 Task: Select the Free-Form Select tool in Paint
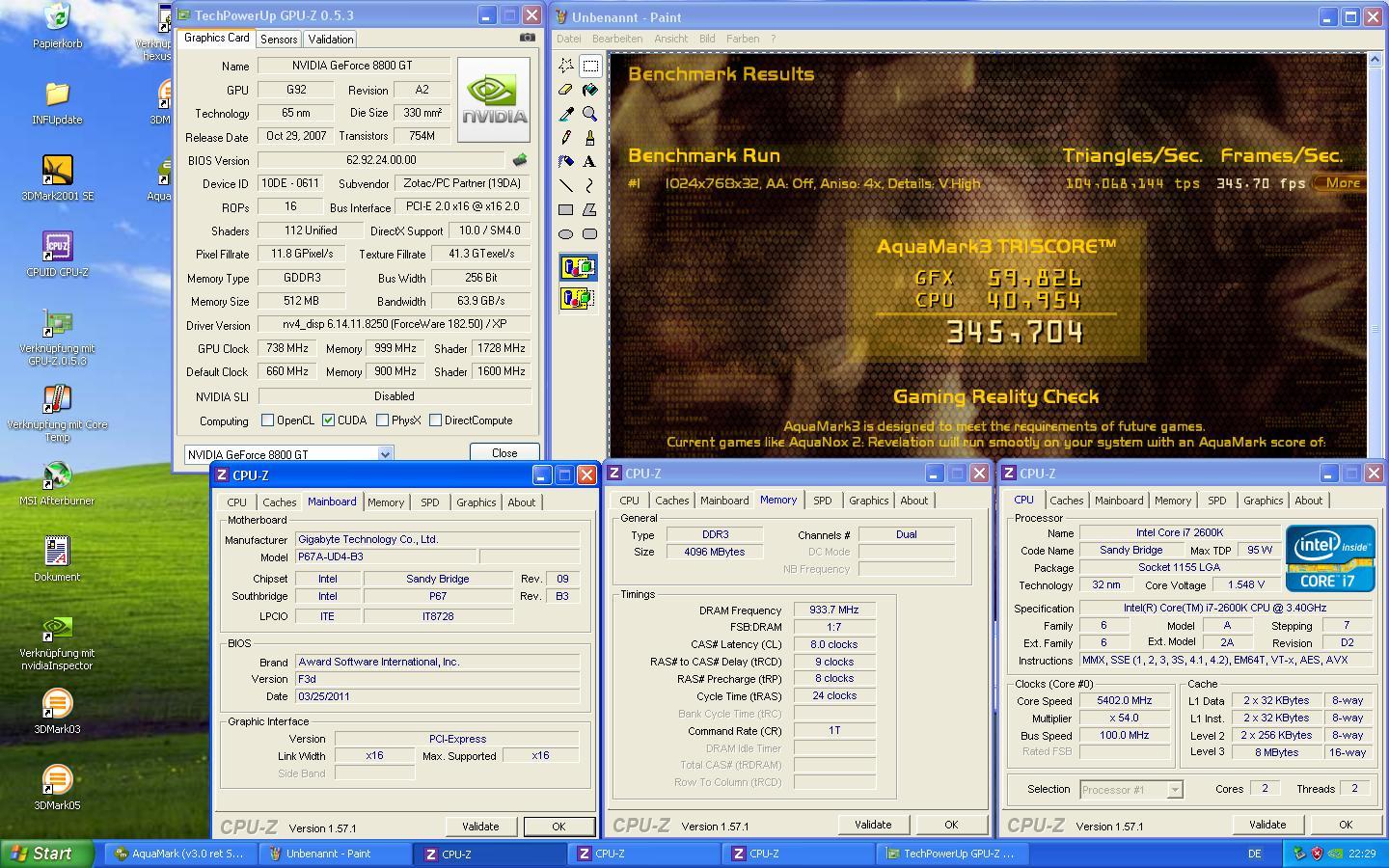point(566,66)
